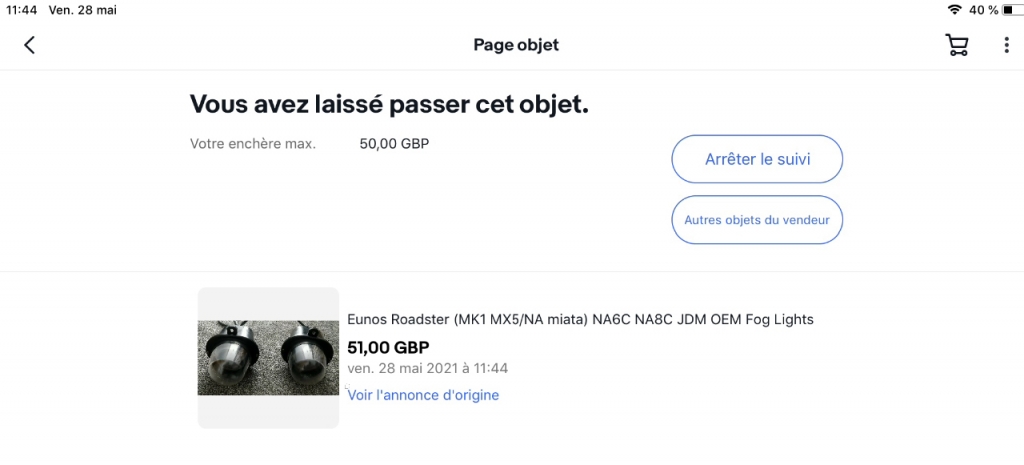Open the shopping cart

click(957, 45)
